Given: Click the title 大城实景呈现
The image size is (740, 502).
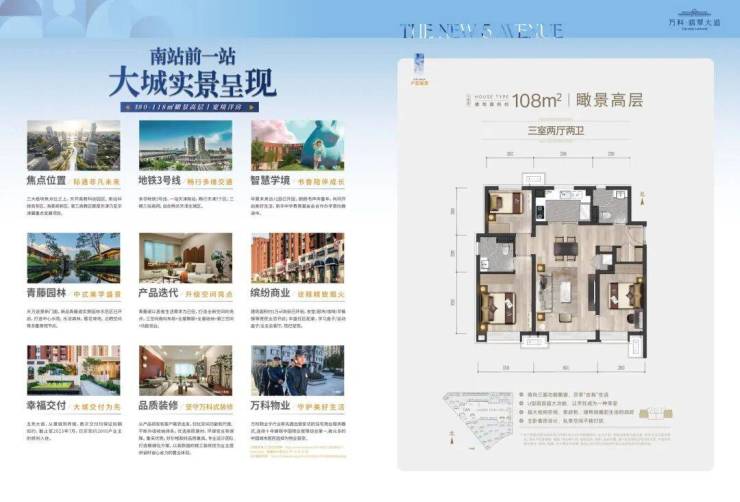Looking at the screenshot, I should [193, 84].
